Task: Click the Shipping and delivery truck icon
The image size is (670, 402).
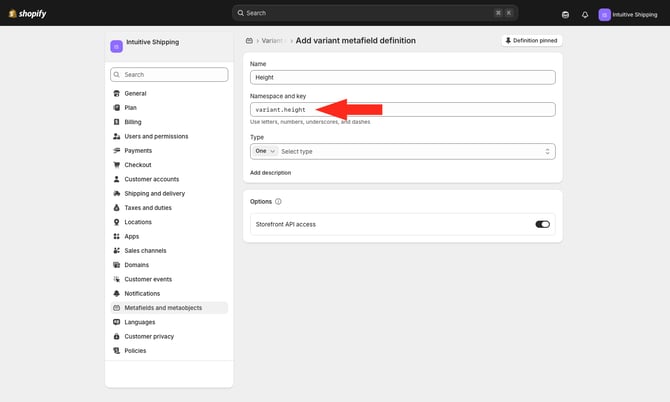Action: point(116,194)
